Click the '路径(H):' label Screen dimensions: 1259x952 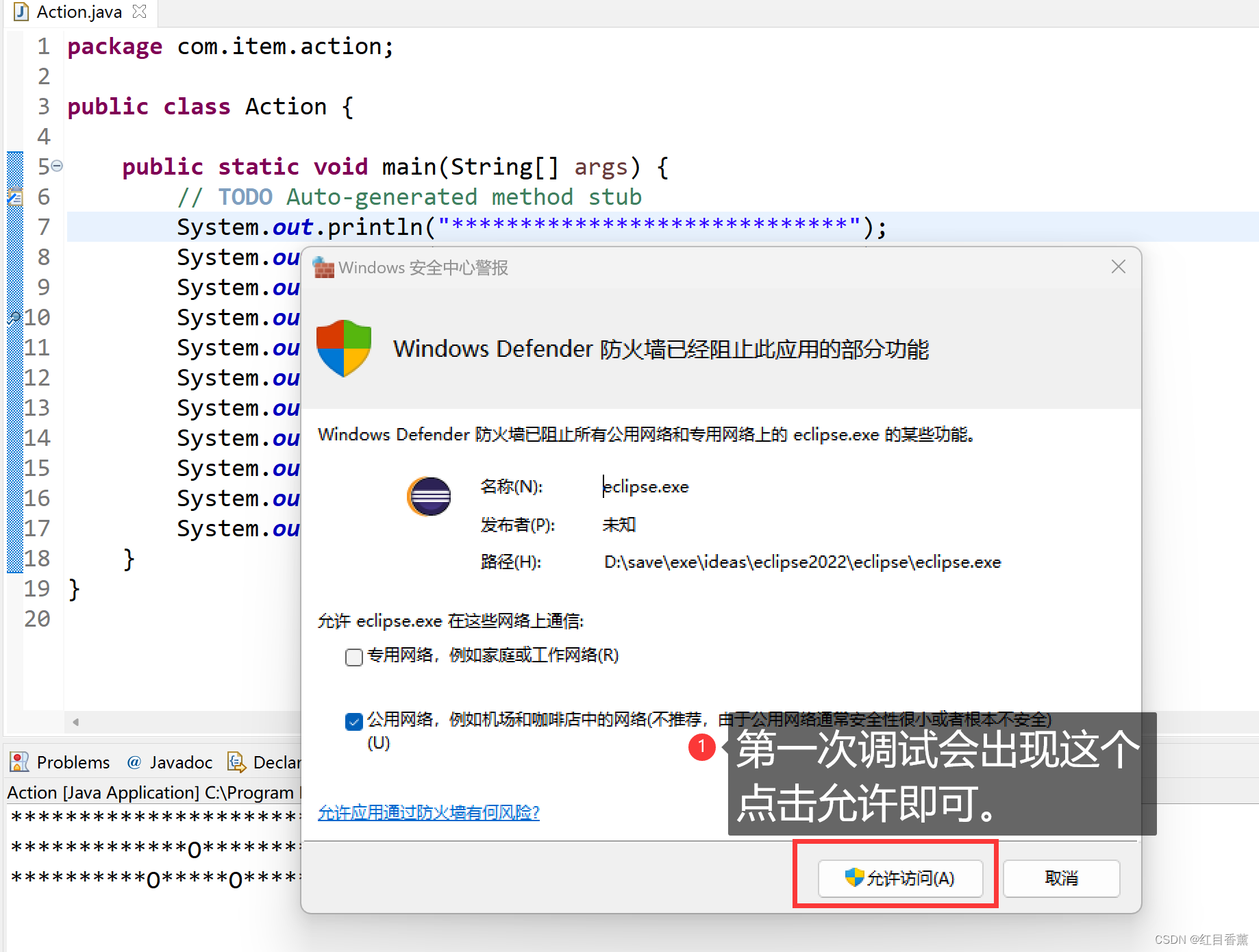[x=511, y=562]
